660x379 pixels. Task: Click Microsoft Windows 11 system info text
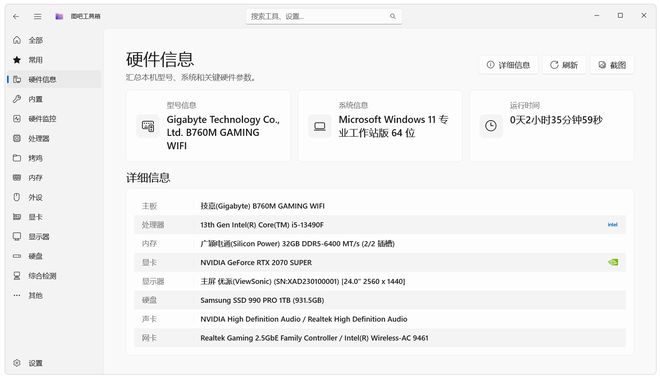point(394,126)
